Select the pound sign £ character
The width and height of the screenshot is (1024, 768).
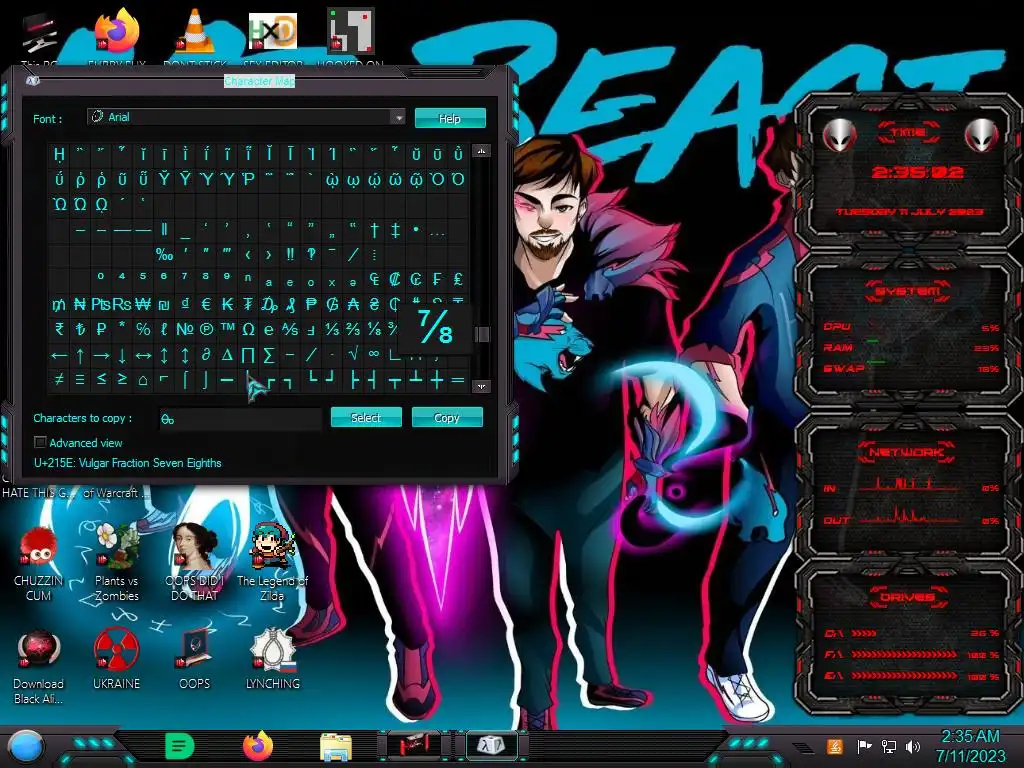pyautogui.click(x=458, y=280)
